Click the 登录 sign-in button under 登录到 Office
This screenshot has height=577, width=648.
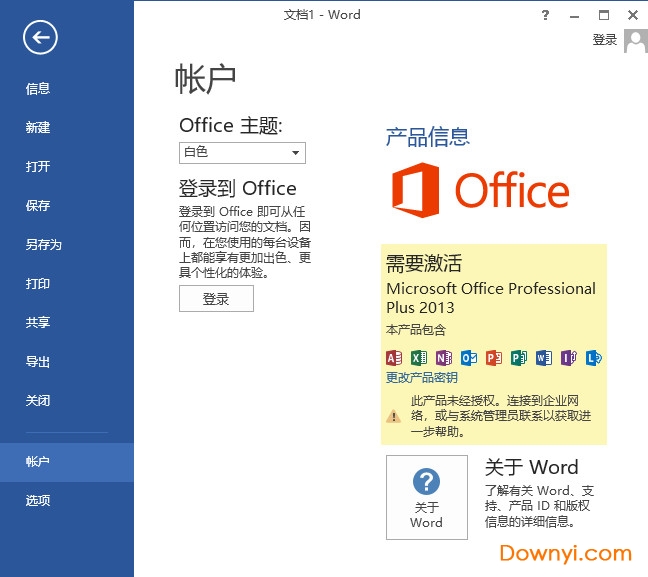pyautogui.click(x=216, y=299)
